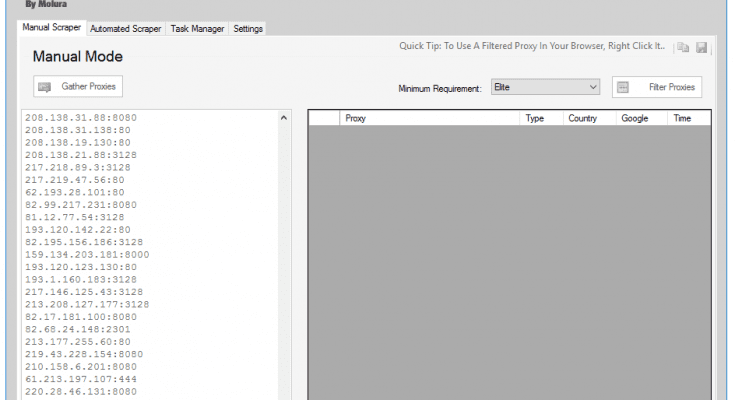Viewport: 735px width, 400px height.
Task: Open the Minimum Requirement dropdown
Action: (545, 88)
